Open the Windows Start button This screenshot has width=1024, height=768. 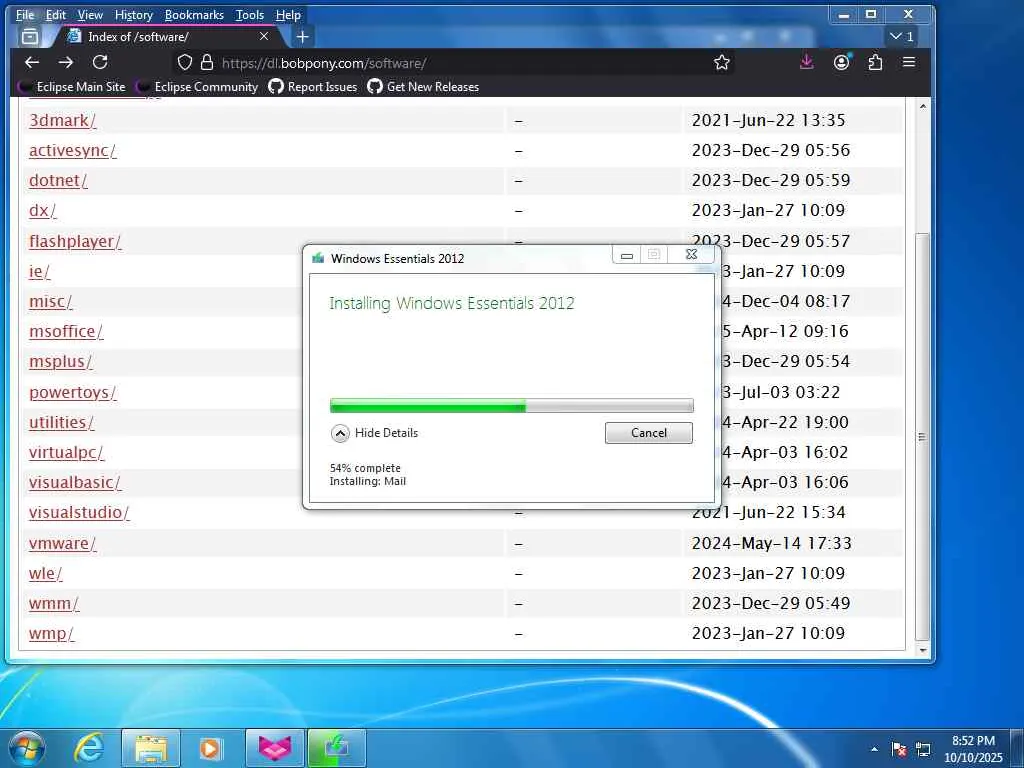coord(27,748)
